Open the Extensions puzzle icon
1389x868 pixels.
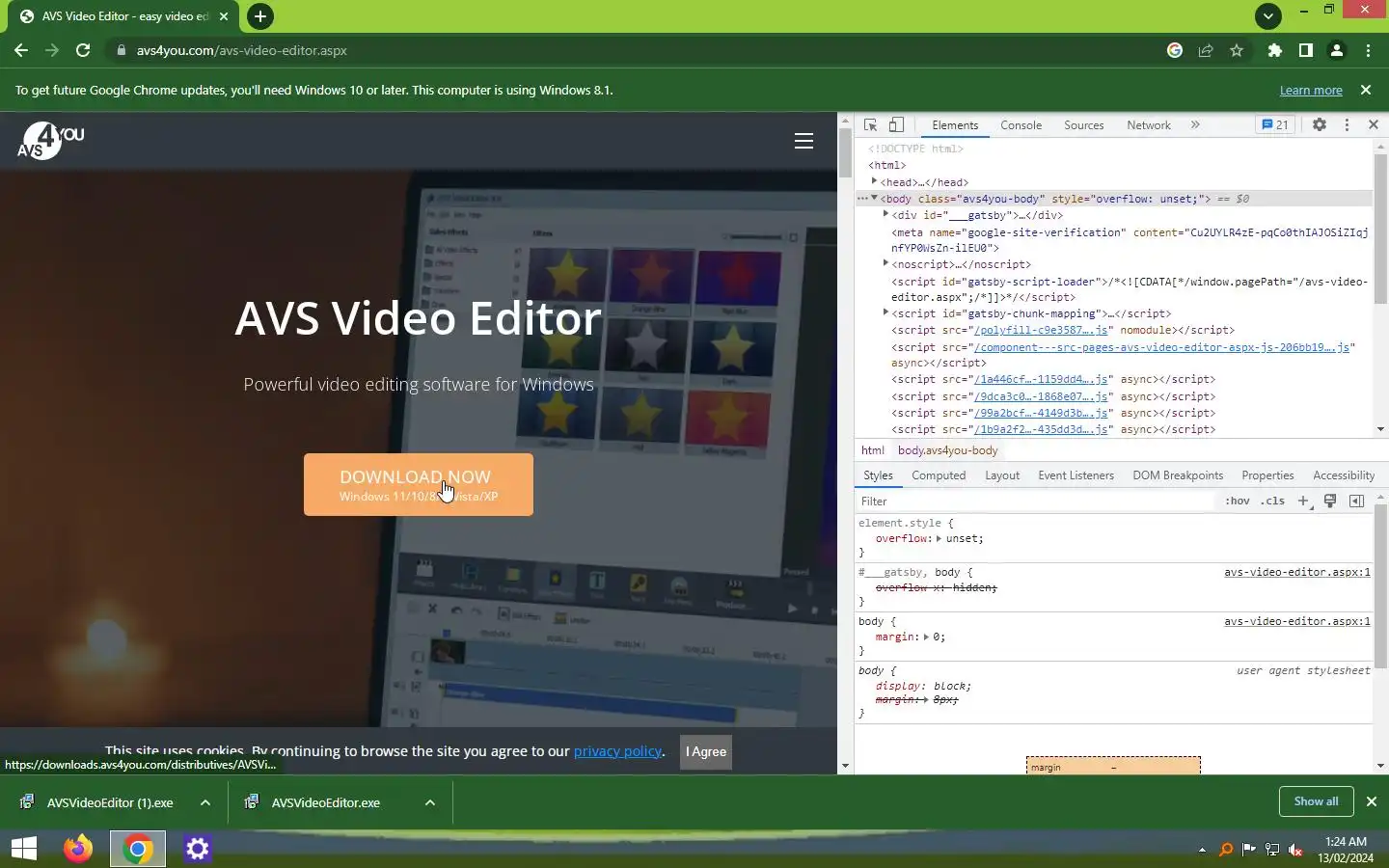coord(1275,50)
